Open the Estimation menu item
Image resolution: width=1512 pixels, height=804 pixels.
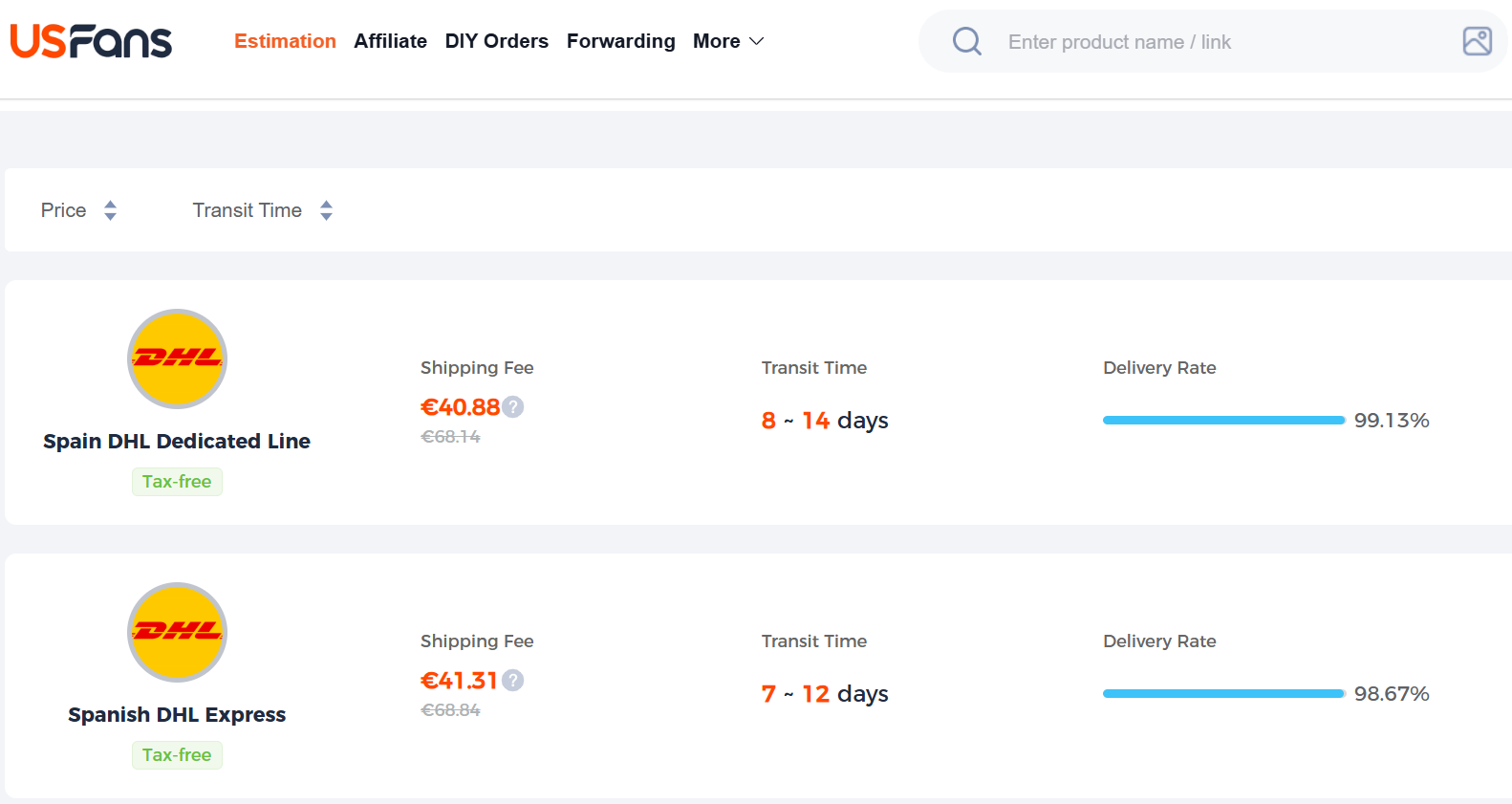coord(285,41)
